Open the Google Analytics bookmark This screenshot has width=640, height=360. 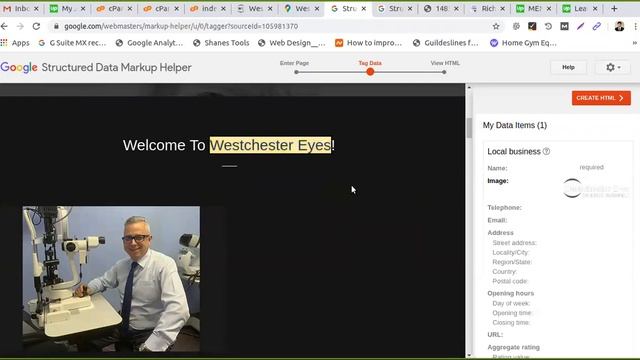149,43
